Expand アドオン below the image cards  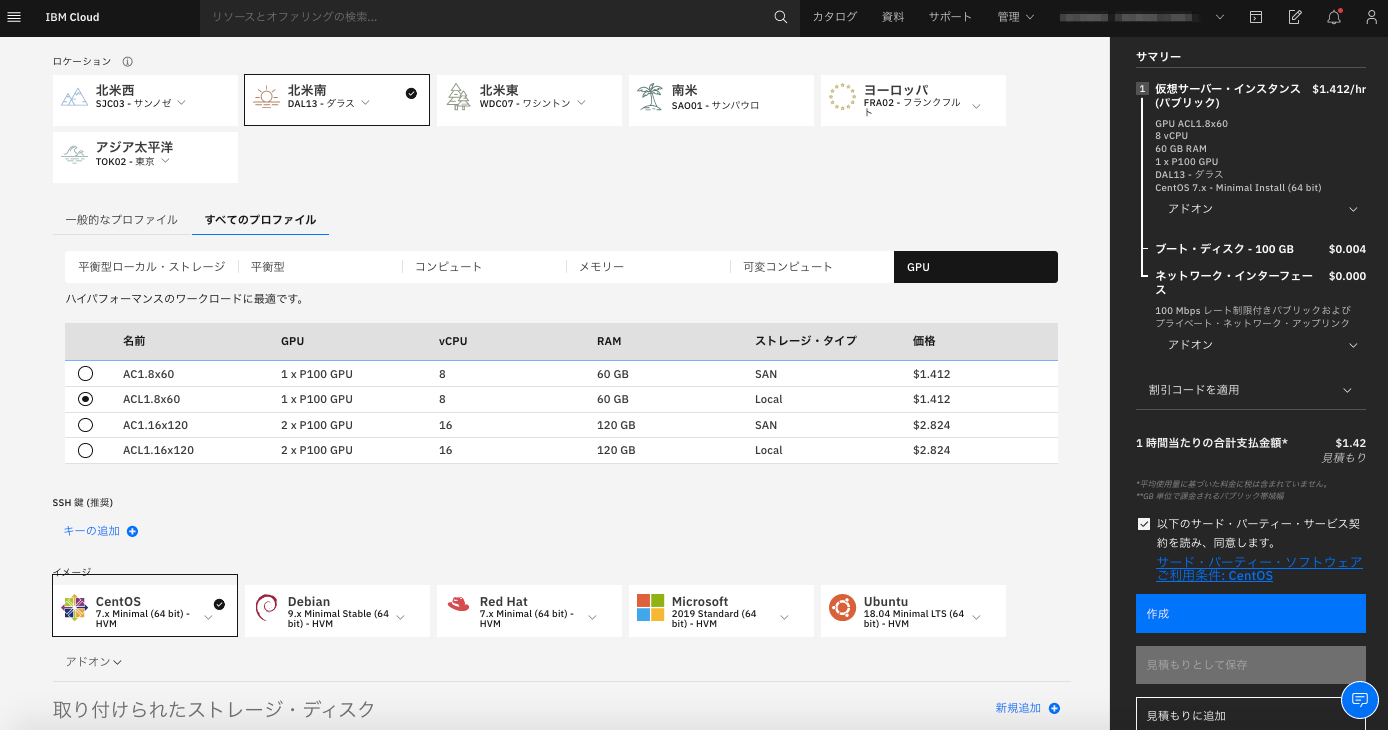(93, 662)
